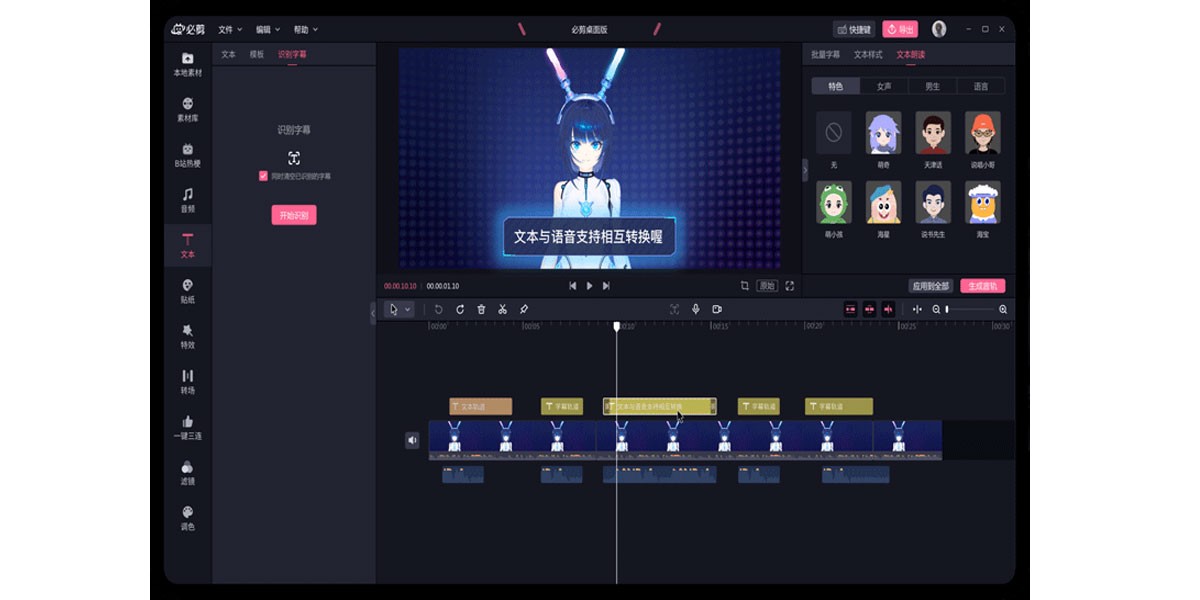Viewport: 1200px width, 600px height.
Task: Select the 语言 voice category
Action: coord(981,86)
